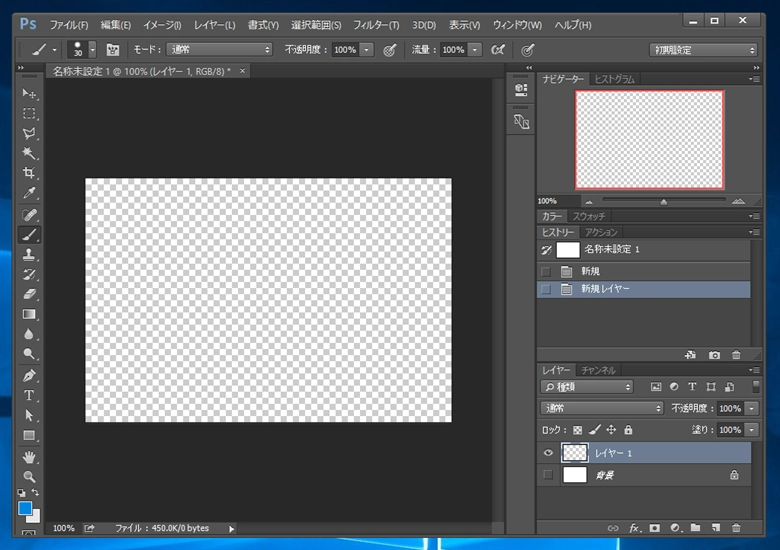Select the Gradient tool

(29, 314)
